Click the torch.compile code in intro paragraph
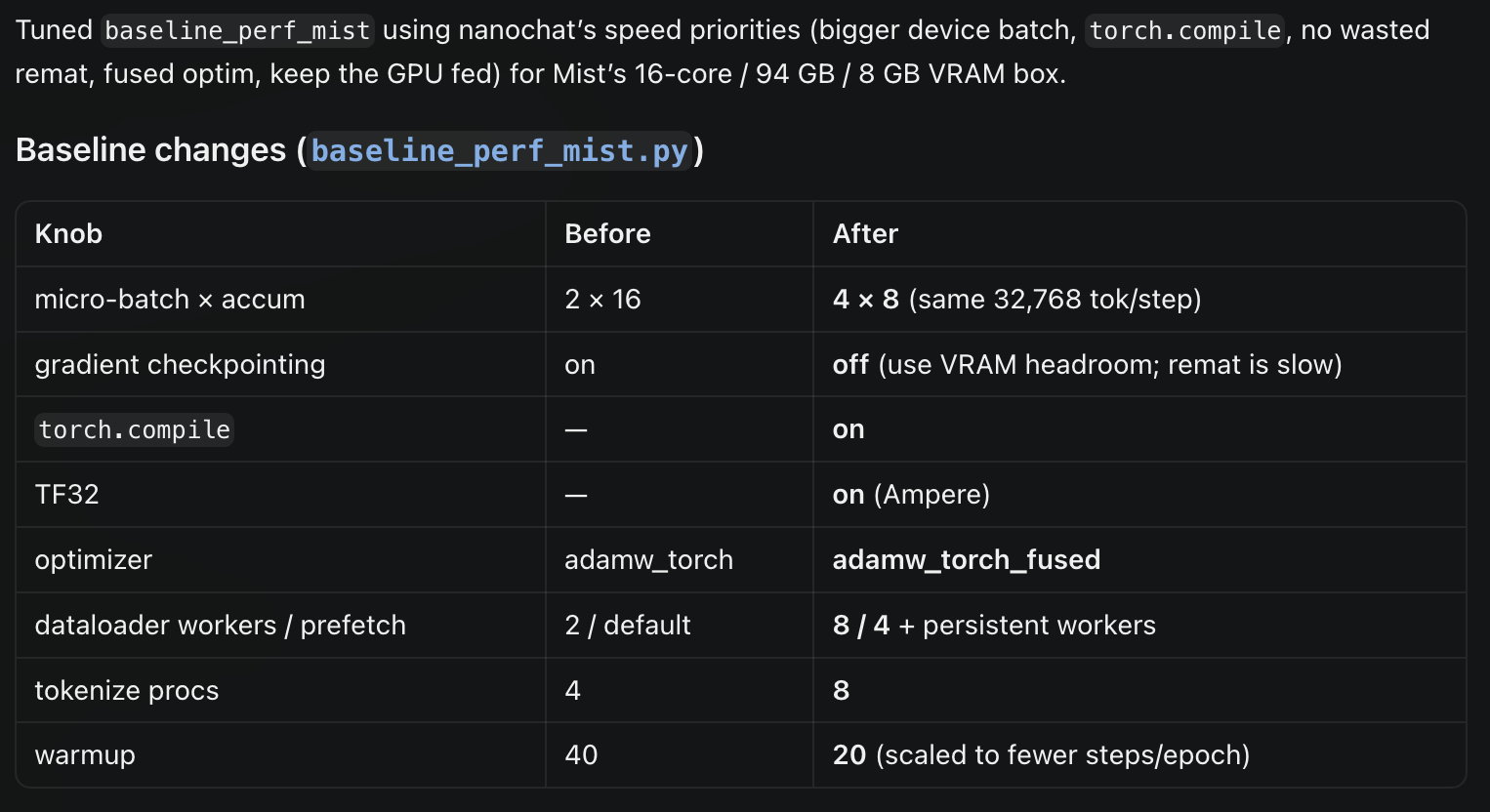1490x812 pixels. click(1185, 30)
